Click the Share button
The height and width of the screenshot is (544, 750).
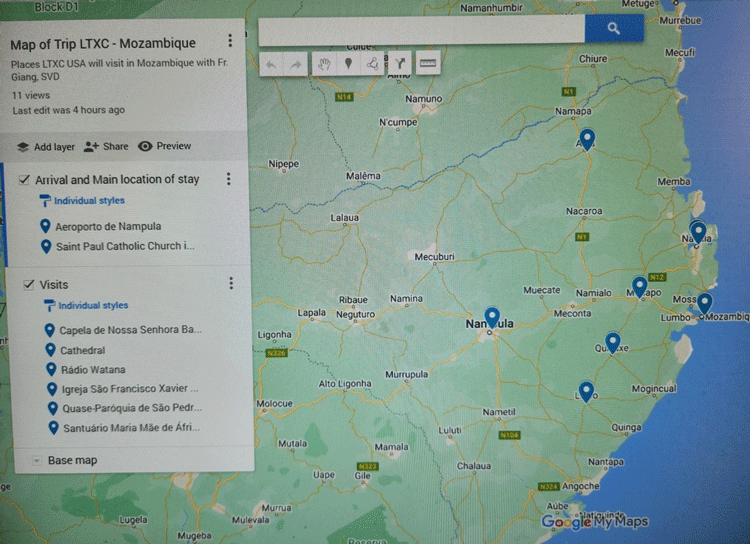coord(106,146)
